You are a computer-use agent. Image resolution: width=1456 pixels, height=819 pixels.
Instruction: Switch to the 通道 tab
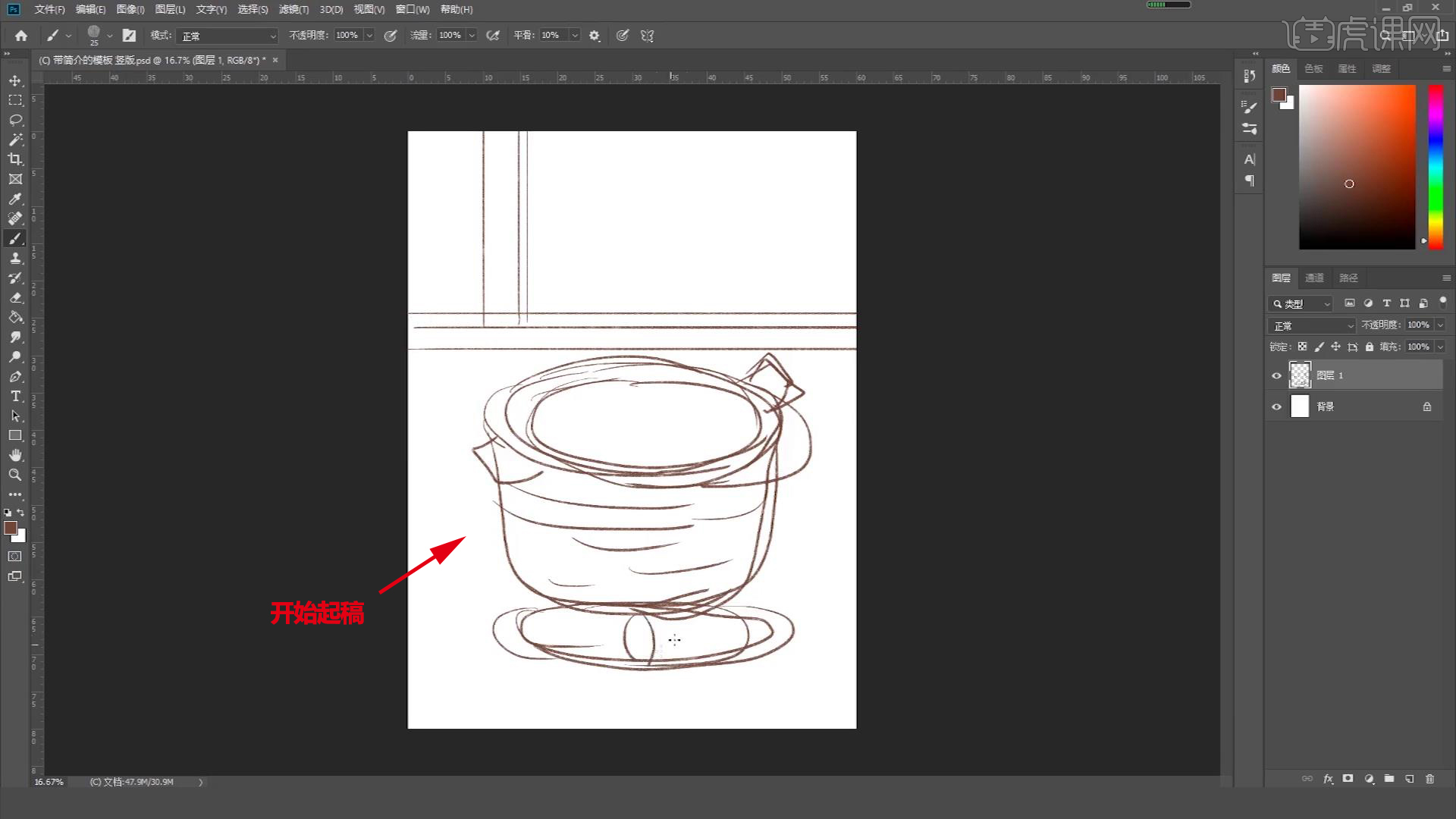tap(1314, 278)
